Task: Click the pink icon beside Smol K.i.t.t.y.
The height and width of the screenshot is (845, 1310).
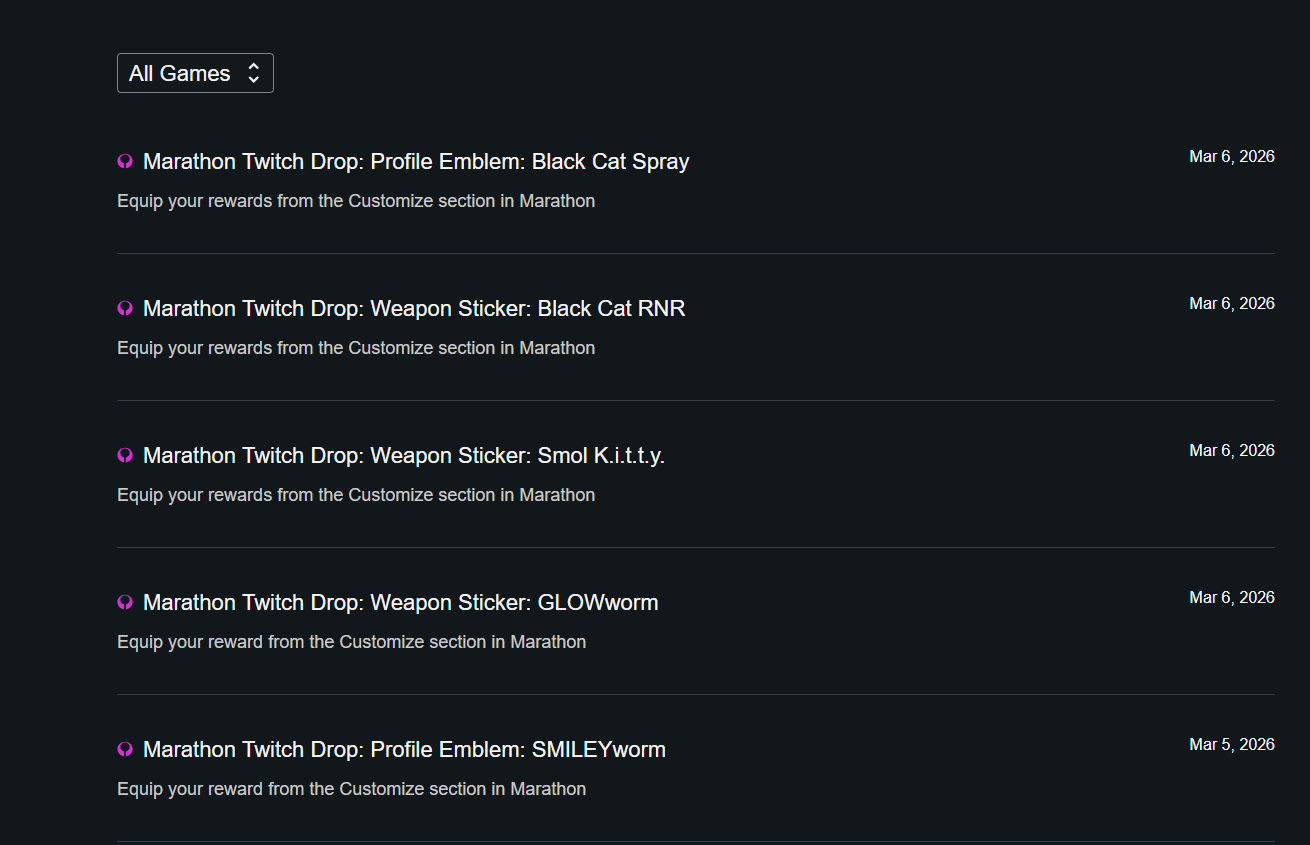Action: (x=125, y=456)
